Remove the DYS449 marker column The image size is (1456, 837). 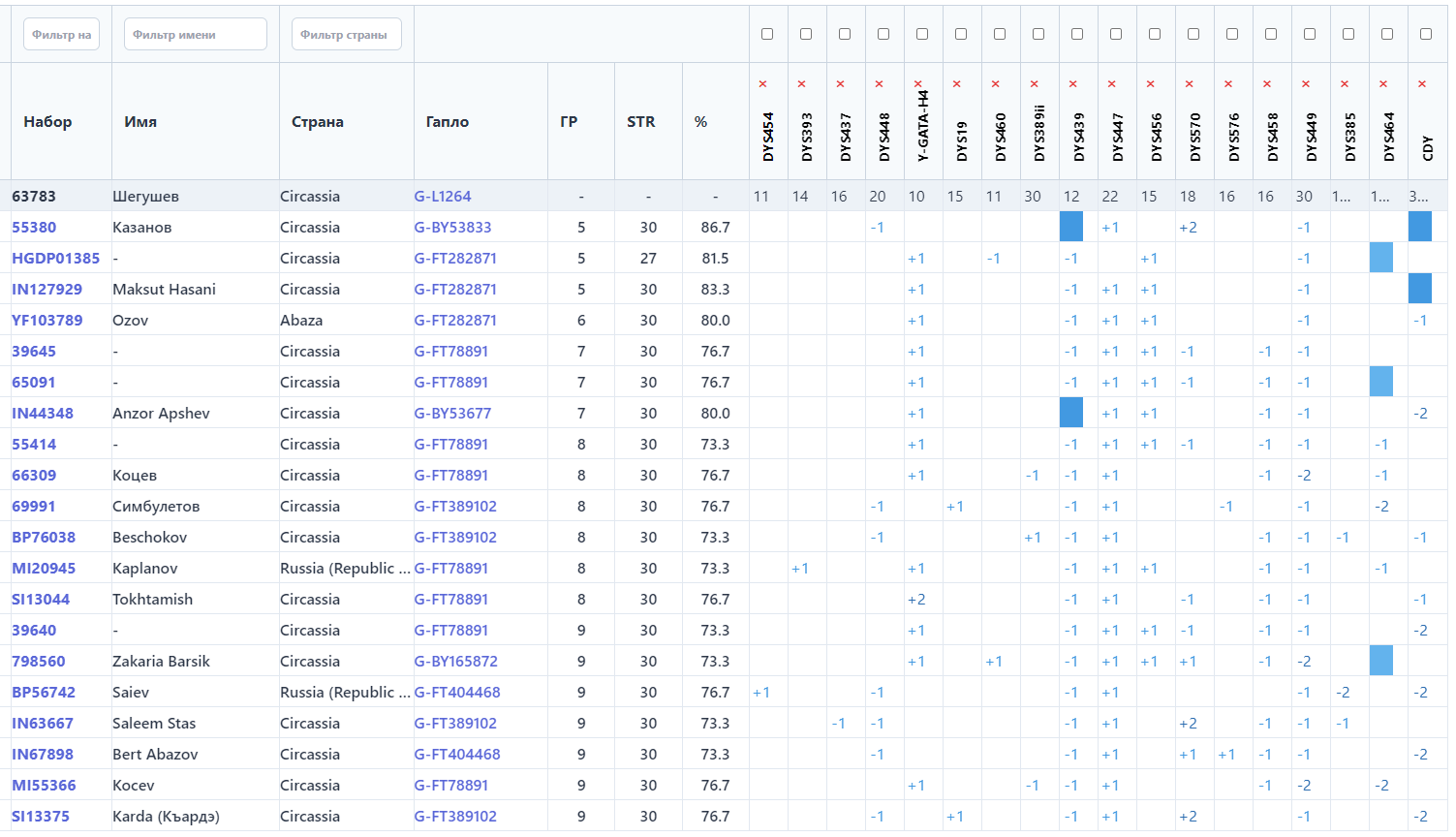1305,84
